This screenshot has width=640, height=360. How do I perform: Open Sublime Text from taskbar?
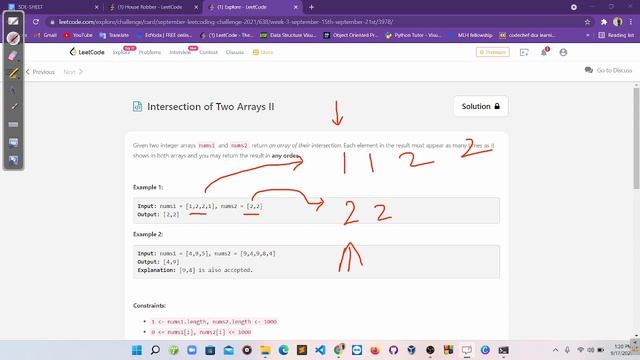tap(302, 350)
